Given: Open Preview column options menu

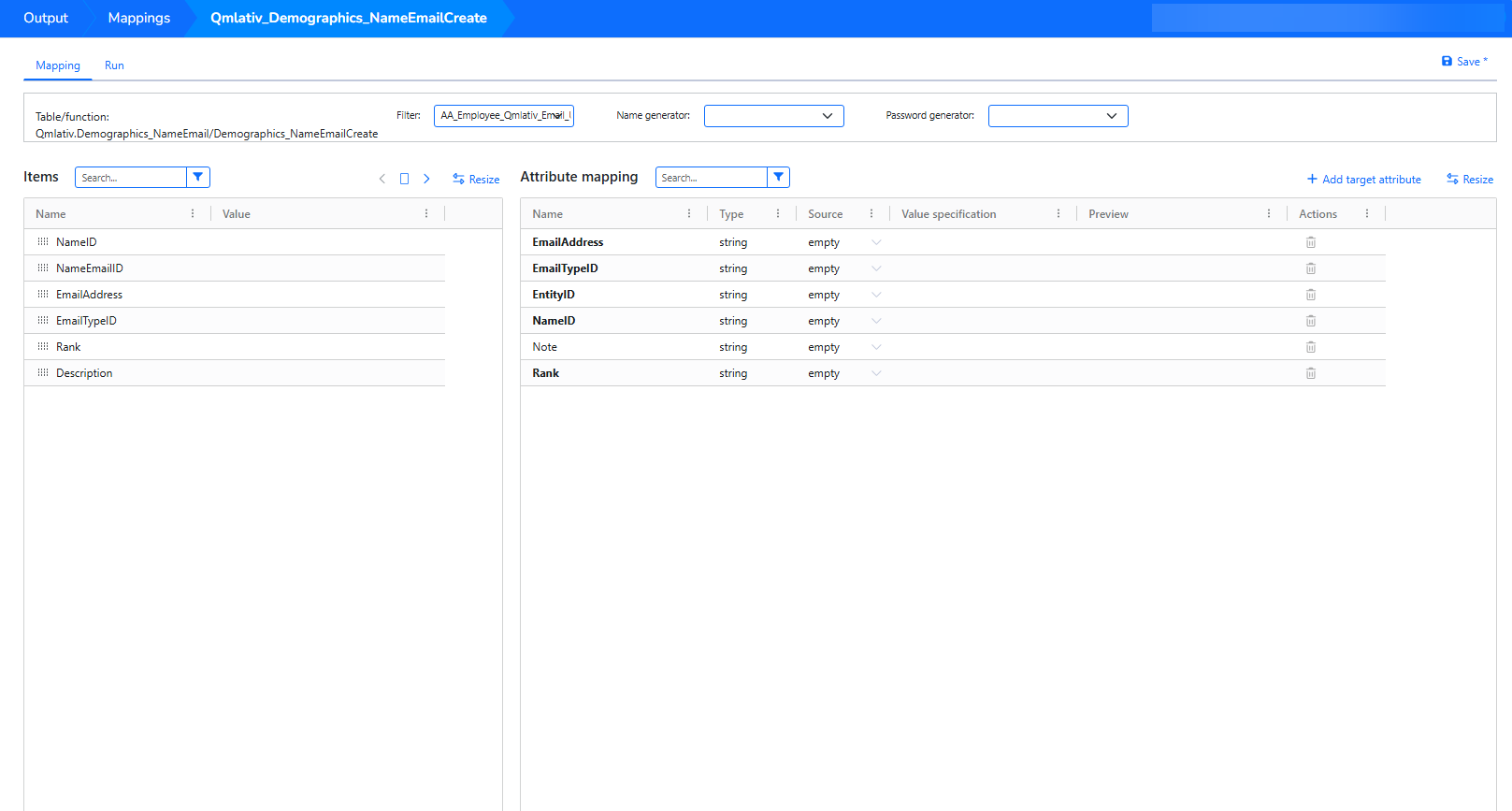Looking at the screenshot, I should pyautogui.click(x=1269, y=213).
